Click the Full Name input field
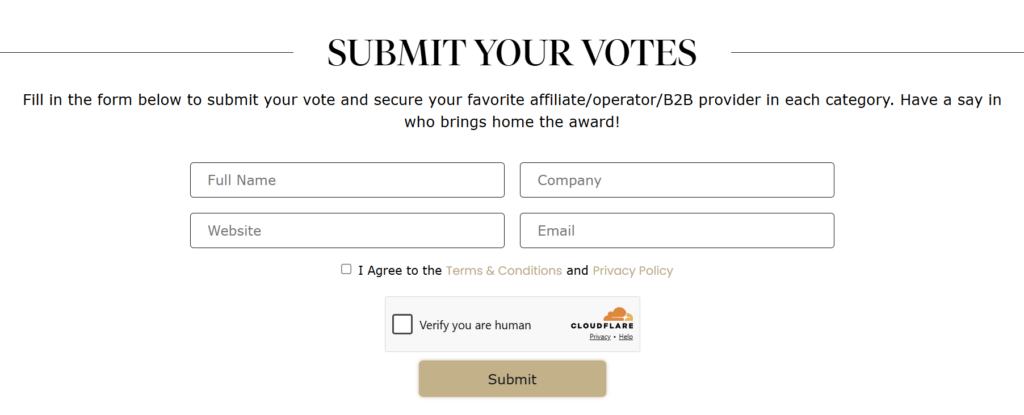The height and width of the screenshot is (415, 1024). click(x=347, y=180)
